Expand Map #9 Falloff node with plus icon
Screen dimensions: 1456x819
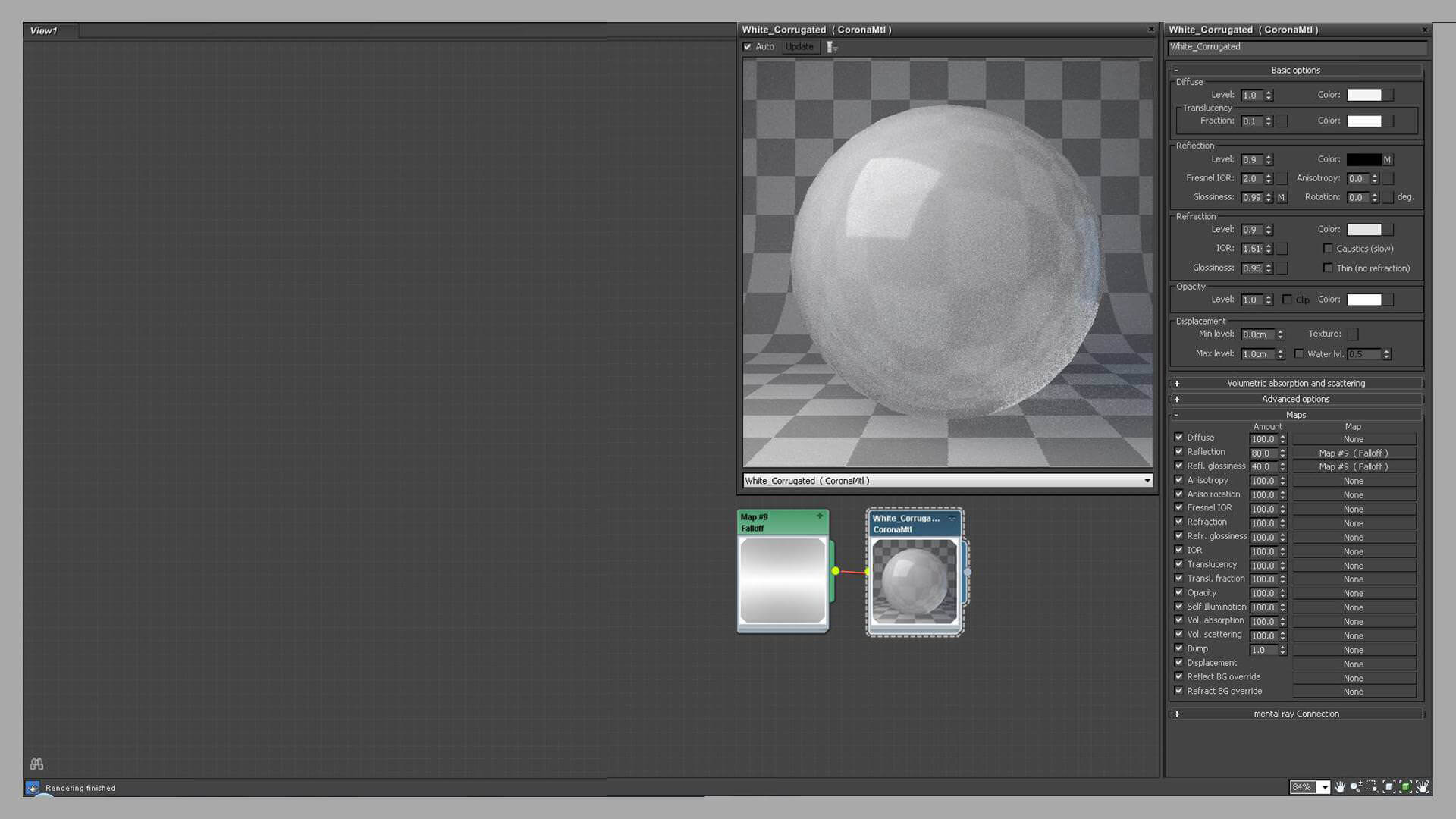point(820,516)
